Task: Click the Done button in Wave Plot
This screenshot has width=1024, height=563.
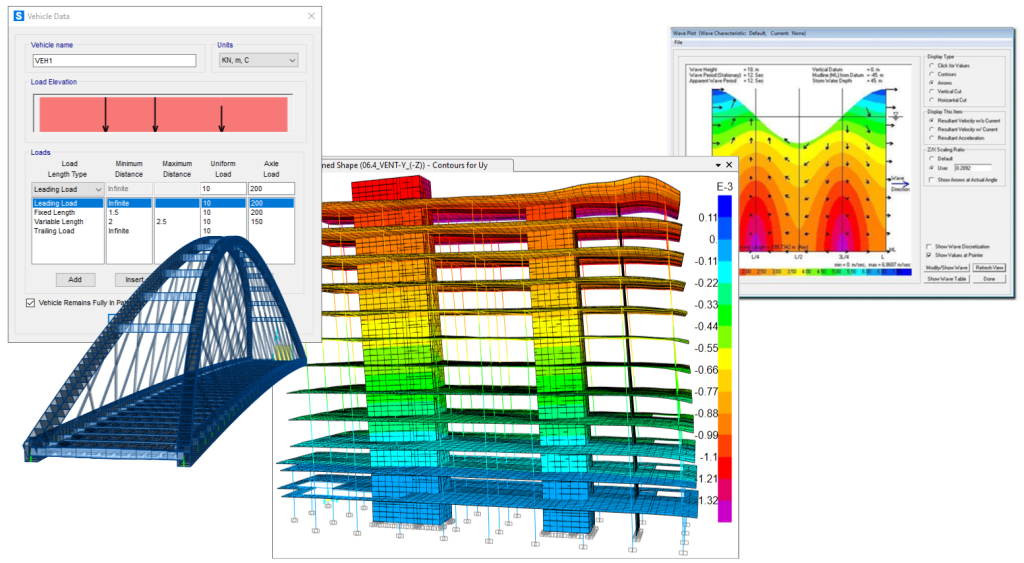Action: pos(989,279)
